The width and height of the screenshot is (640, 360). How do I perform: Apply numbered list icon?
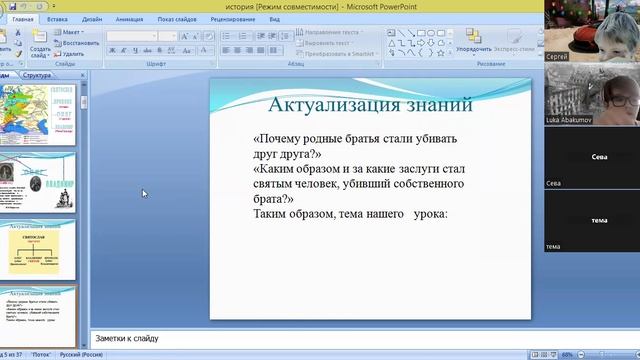pos(243,36)
